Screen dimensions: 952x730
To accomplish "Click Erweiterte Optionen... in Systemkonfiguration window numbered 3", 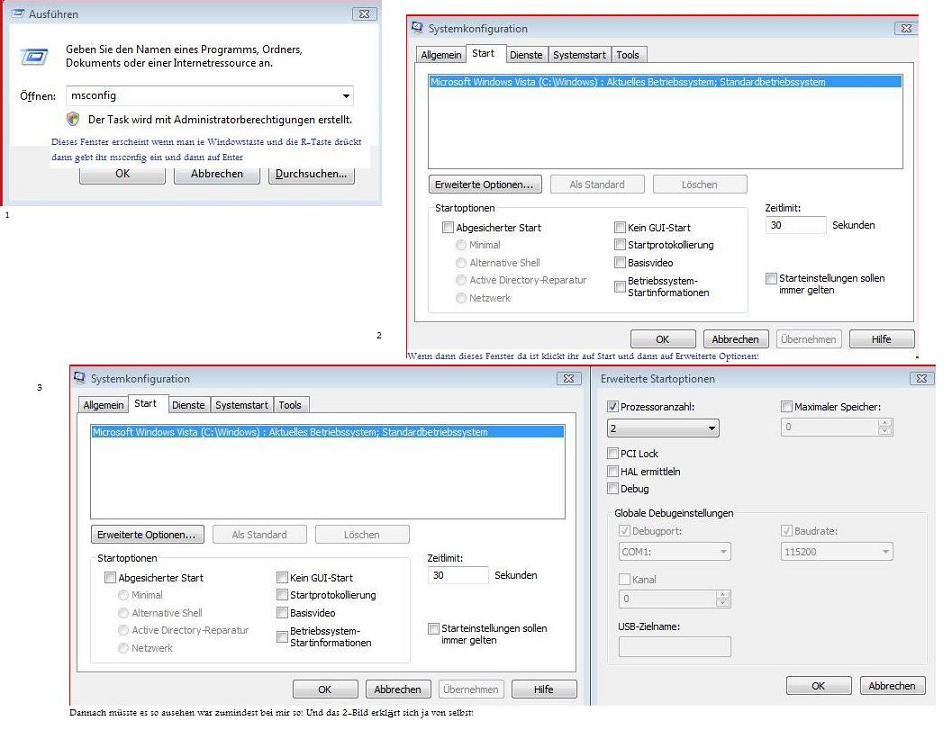I will pos(146,534).
